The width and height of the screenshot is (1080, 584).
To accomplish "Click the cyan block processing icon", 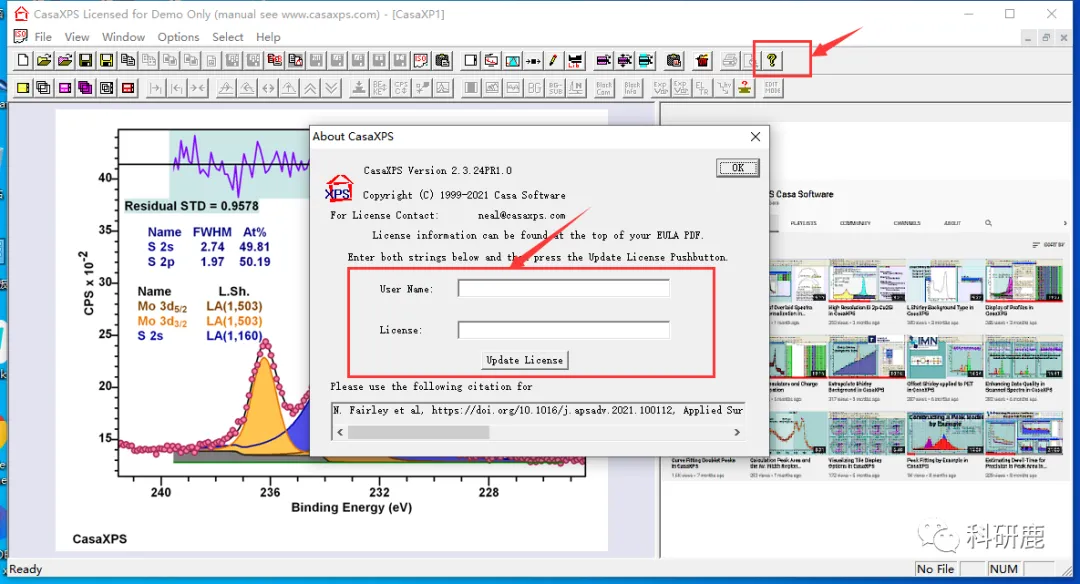I will 645,61.
